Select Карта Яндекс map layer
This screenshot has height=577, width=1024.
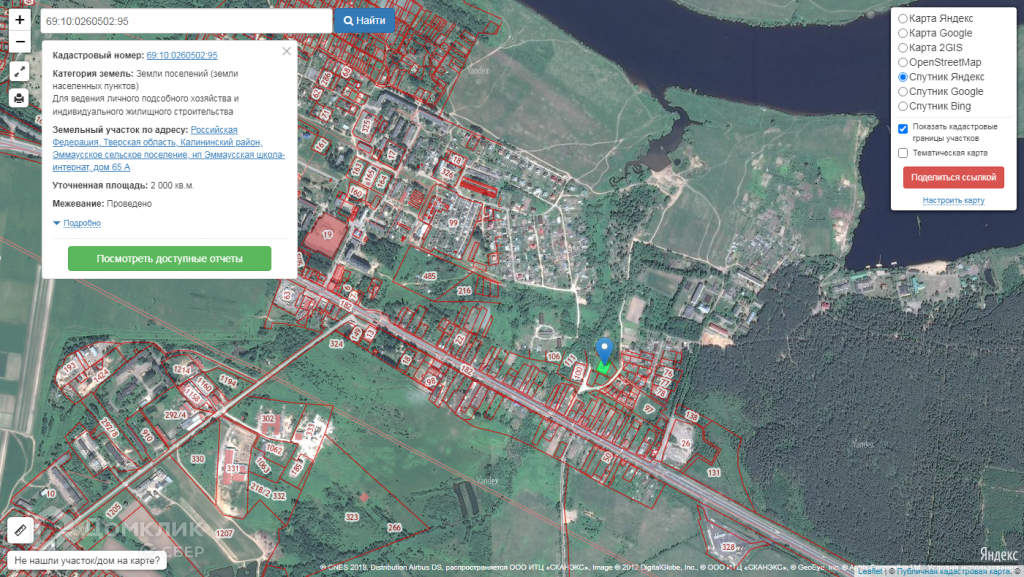pos(903,19)
